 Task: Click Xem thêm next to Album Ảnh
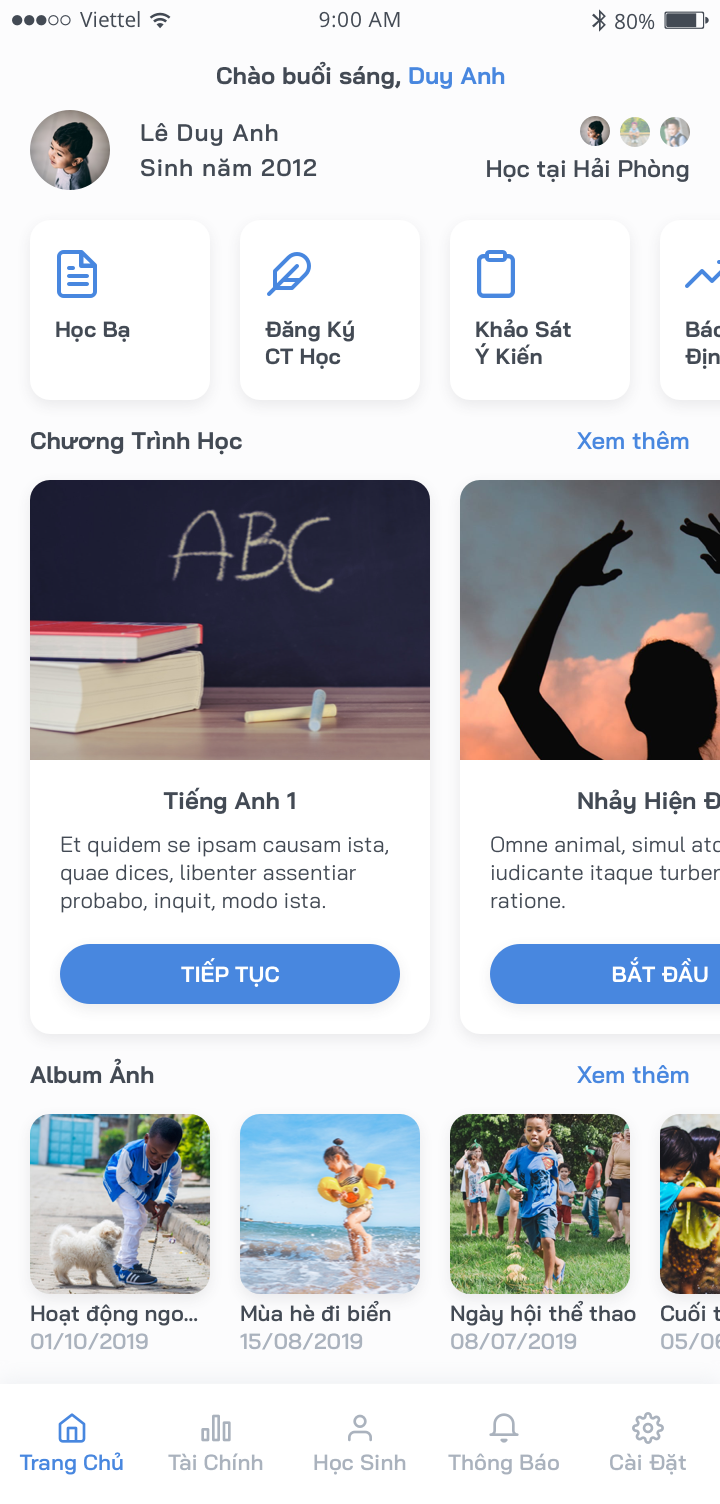click(633, 1075)
